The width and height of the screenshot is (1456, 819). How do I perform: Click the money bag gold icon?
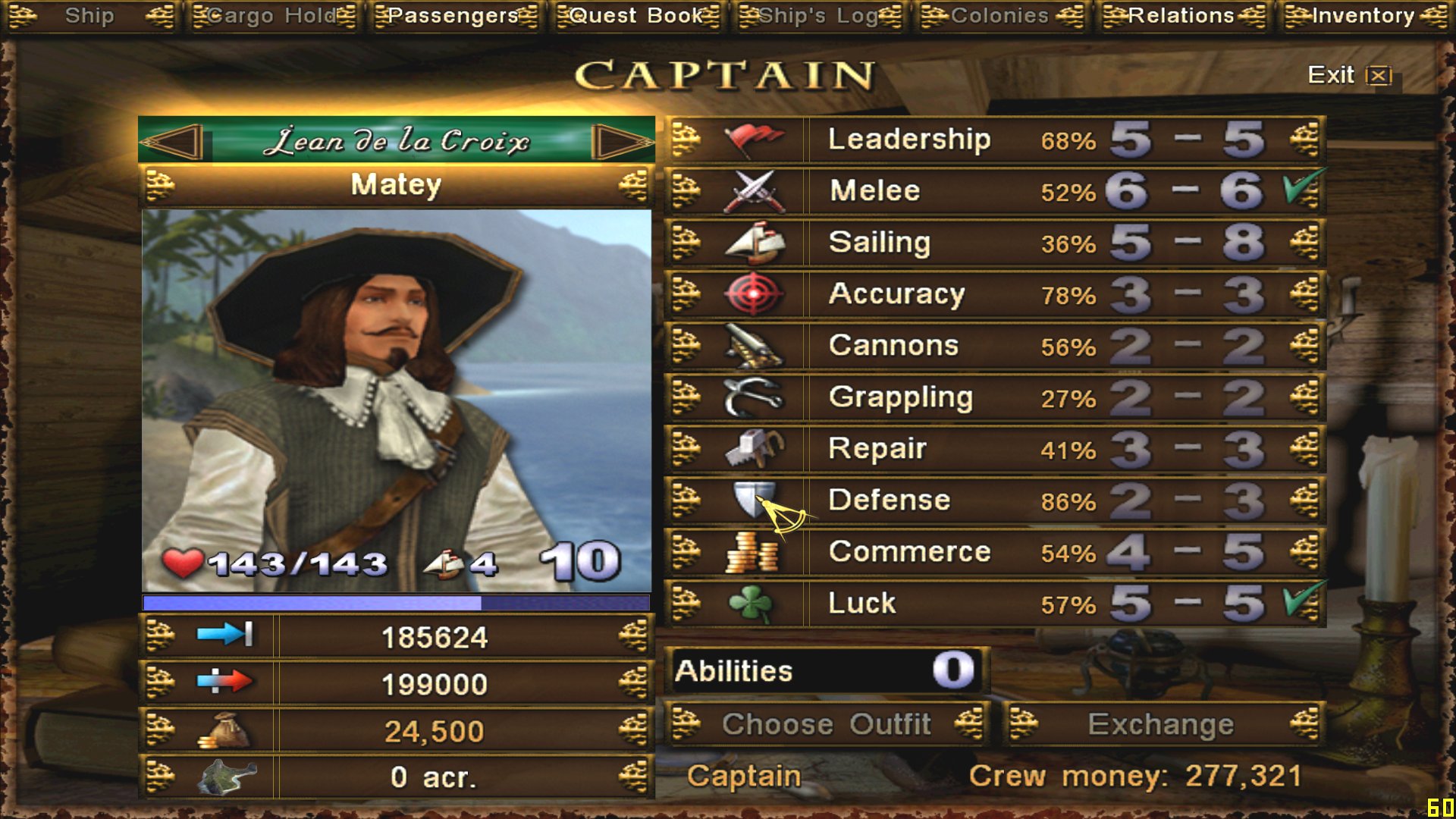click(224, 732)
